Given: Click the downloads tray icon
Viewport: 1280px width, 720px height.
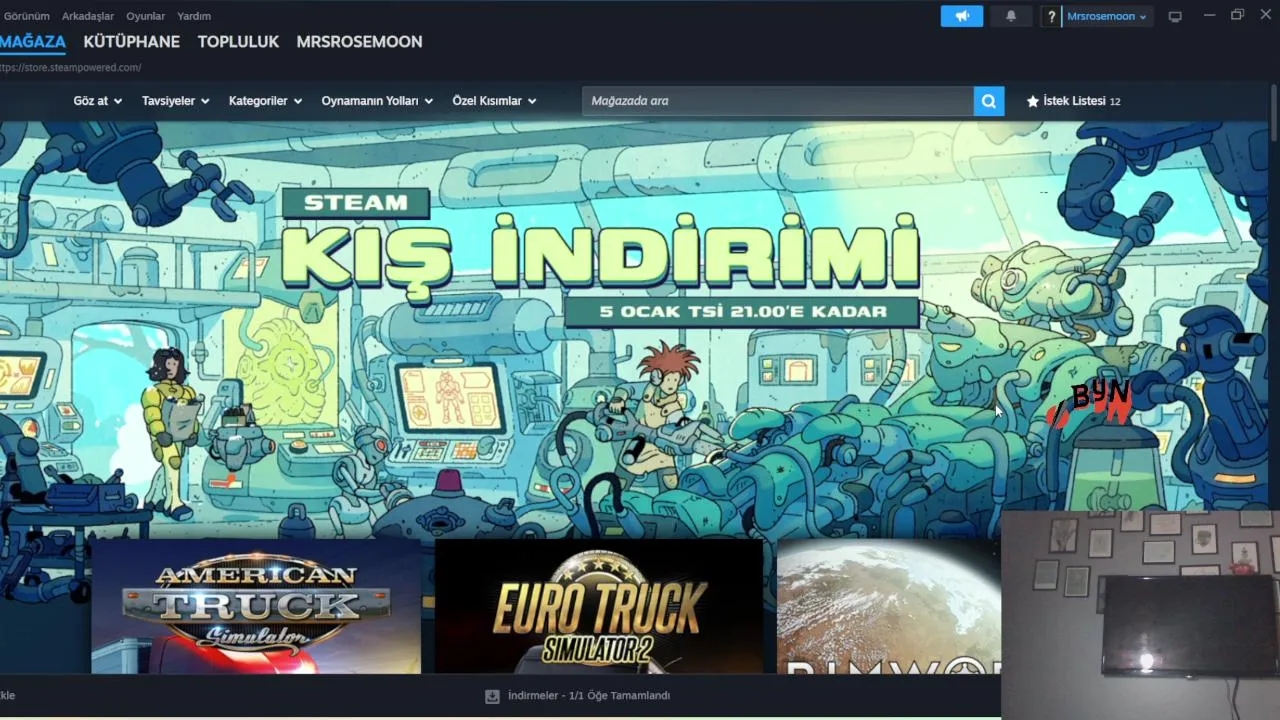Looking at the screenshot, I should [492, 696].
